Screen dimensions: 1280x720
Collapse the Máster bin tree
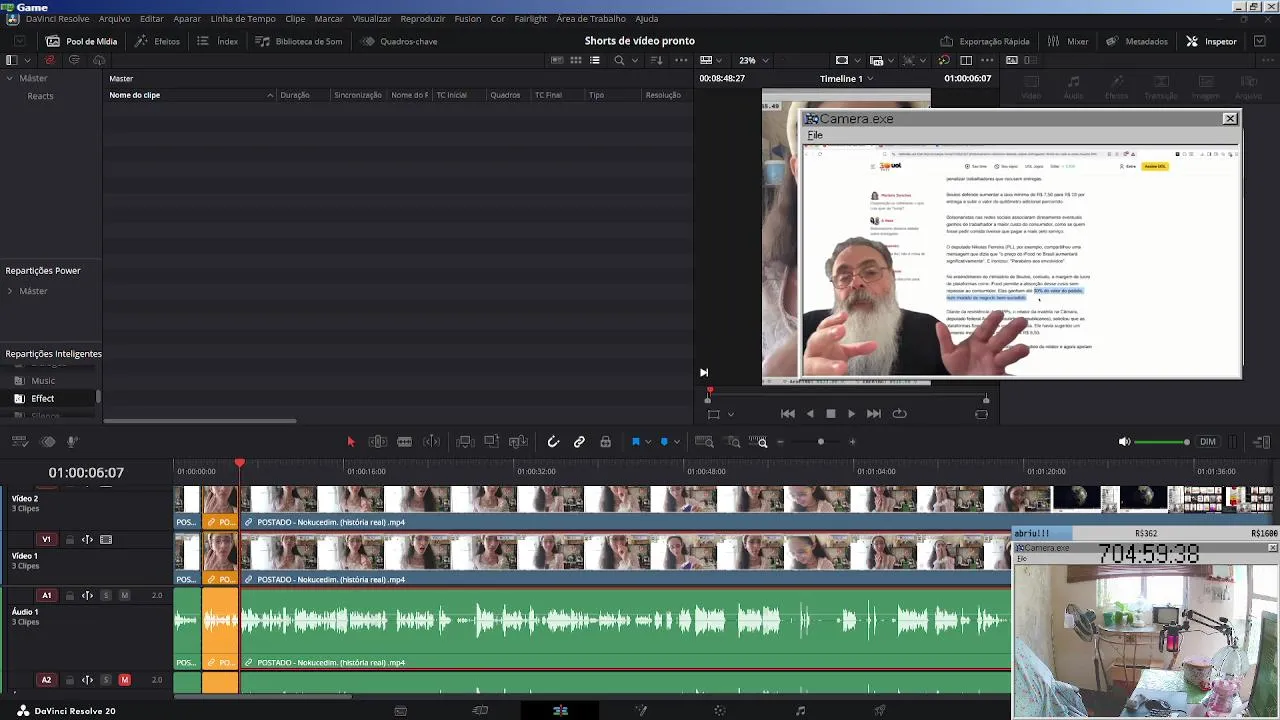tap(9, 78)
